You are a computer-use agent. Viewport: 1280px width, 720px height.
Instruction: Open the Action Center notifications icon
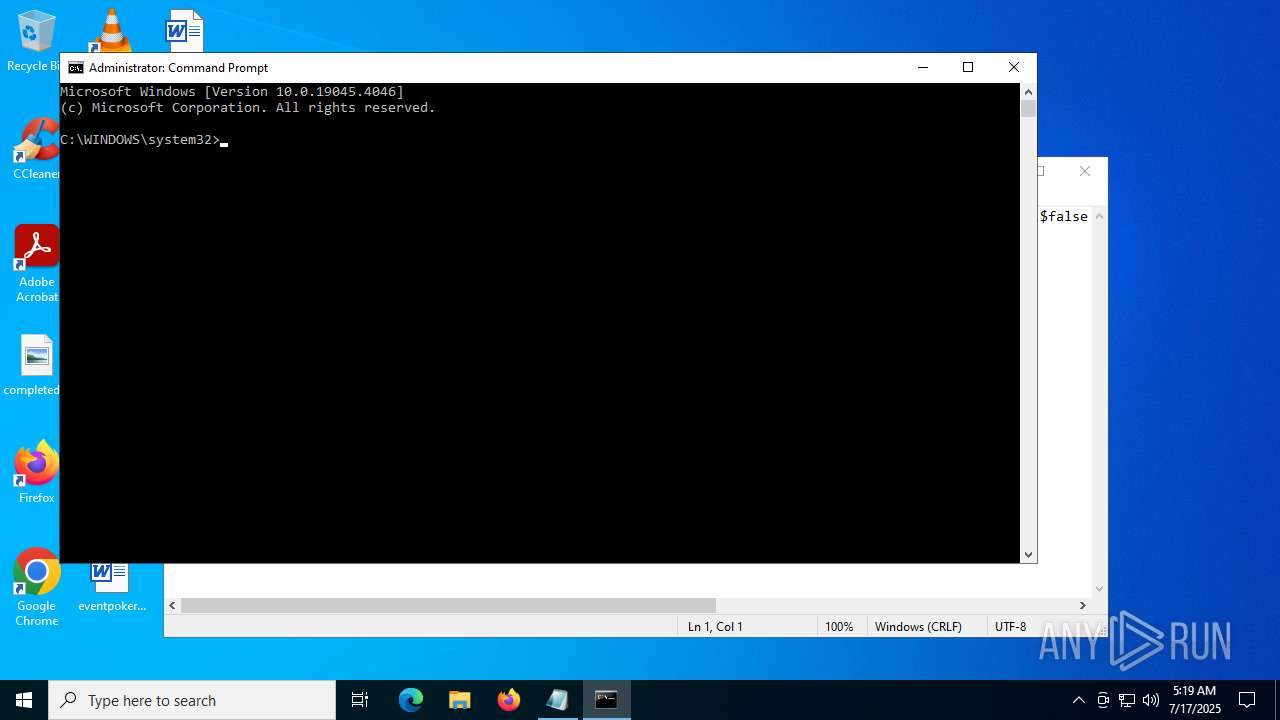1247,700
